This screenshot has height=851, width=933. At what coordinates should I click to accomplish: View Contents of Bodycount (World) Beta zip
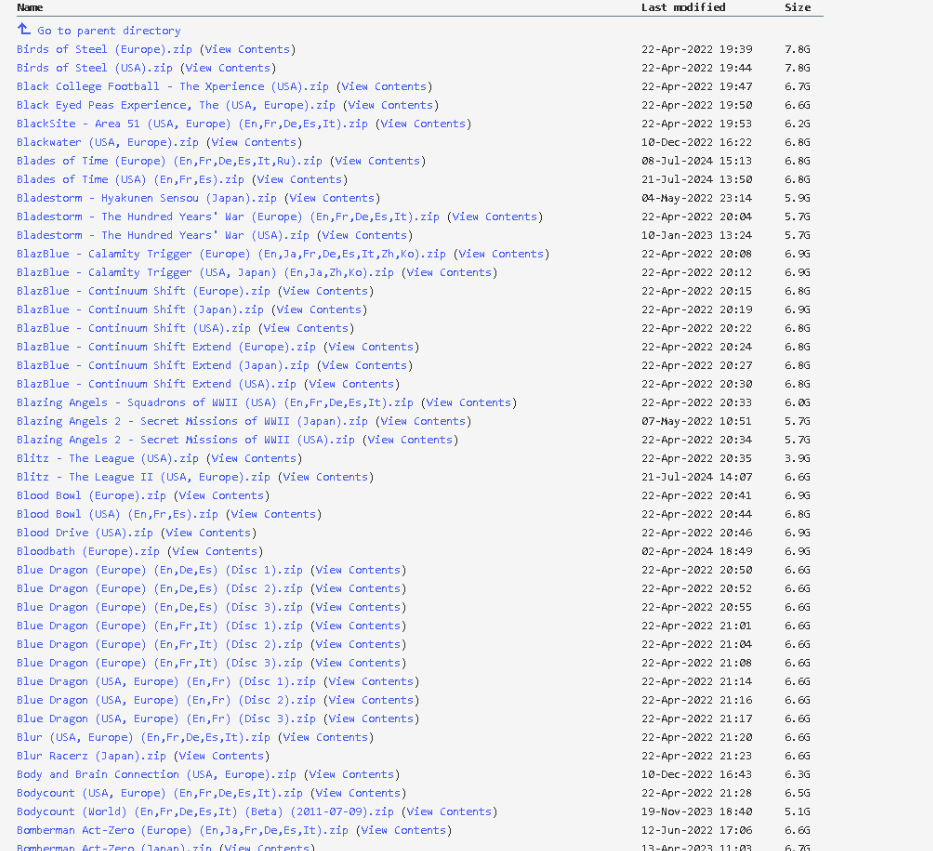(449, 812)
